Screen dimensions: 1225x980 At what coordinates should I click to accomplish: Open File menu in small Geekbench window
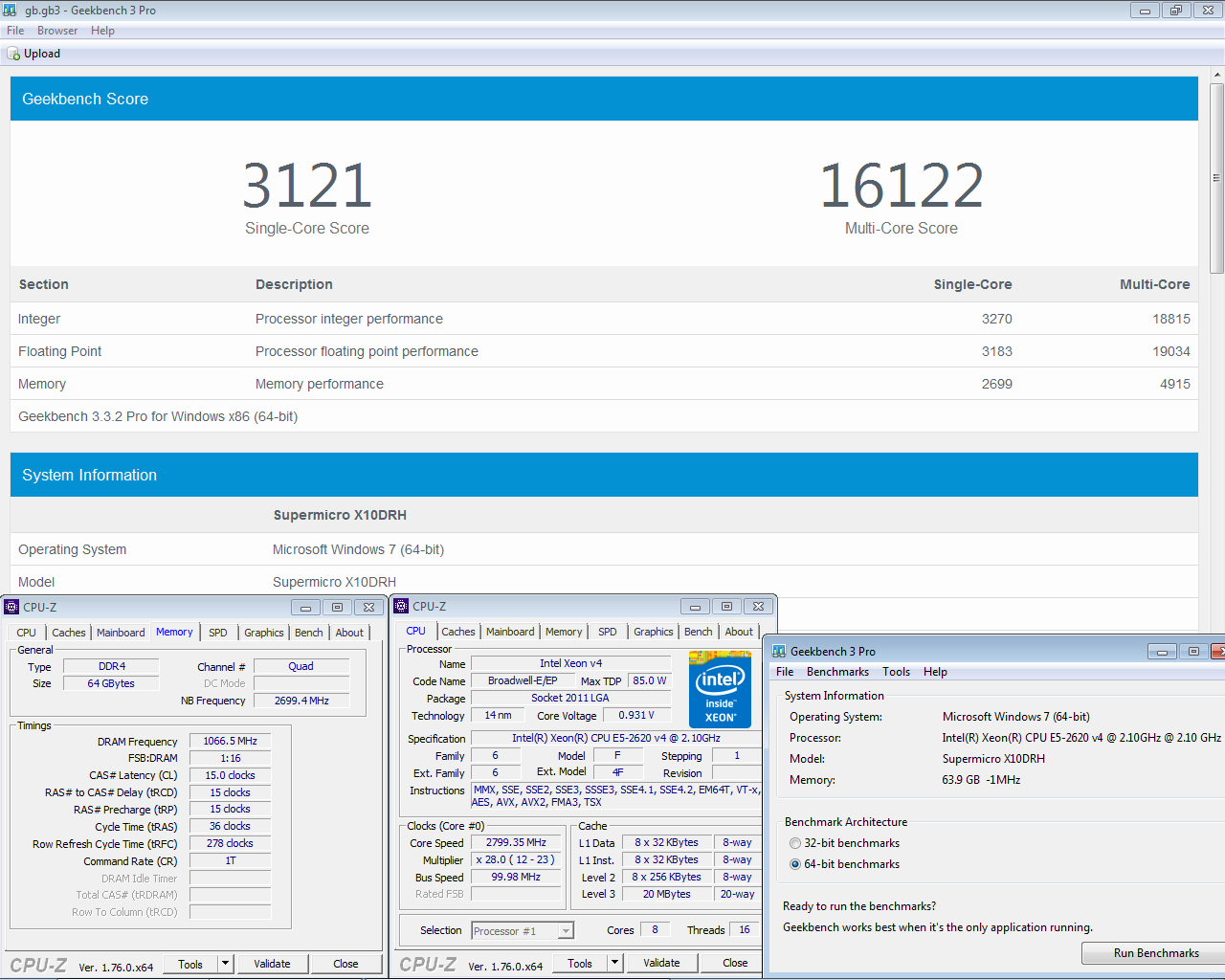tap(785, 672)
